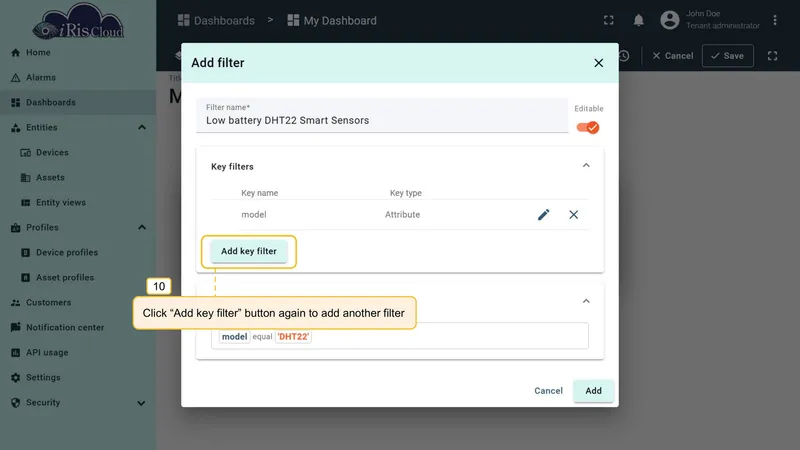Click the Customers people icon
This screenshot has width=800, height=450.
click(15, 303)
